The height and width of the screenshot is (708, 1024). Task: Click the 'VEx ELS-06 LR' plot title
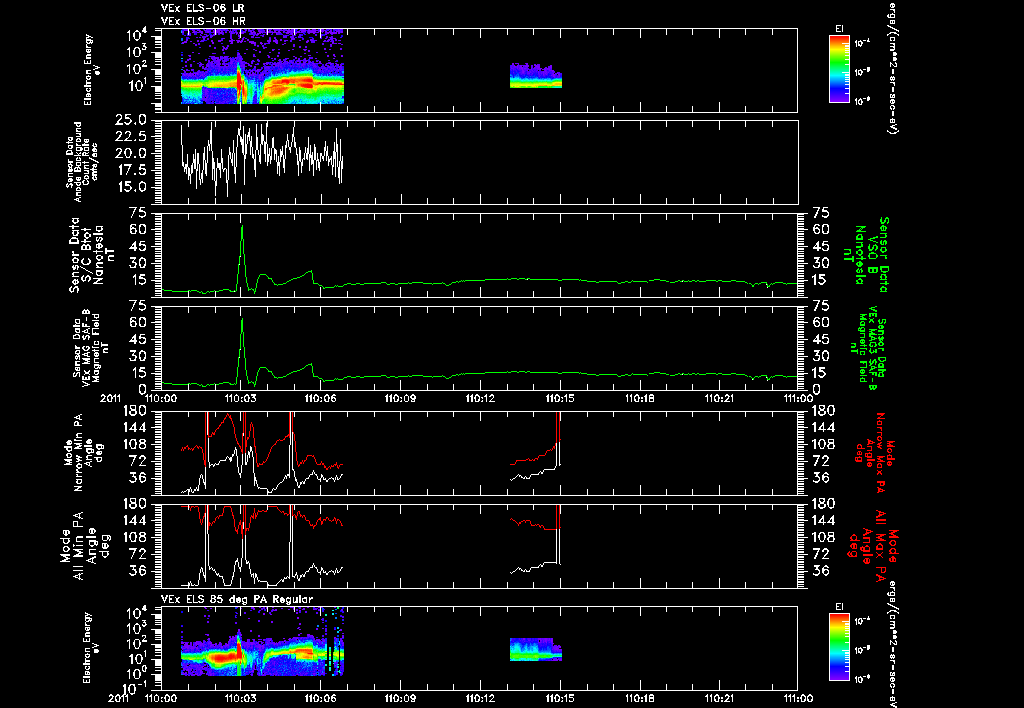(203, 8)
